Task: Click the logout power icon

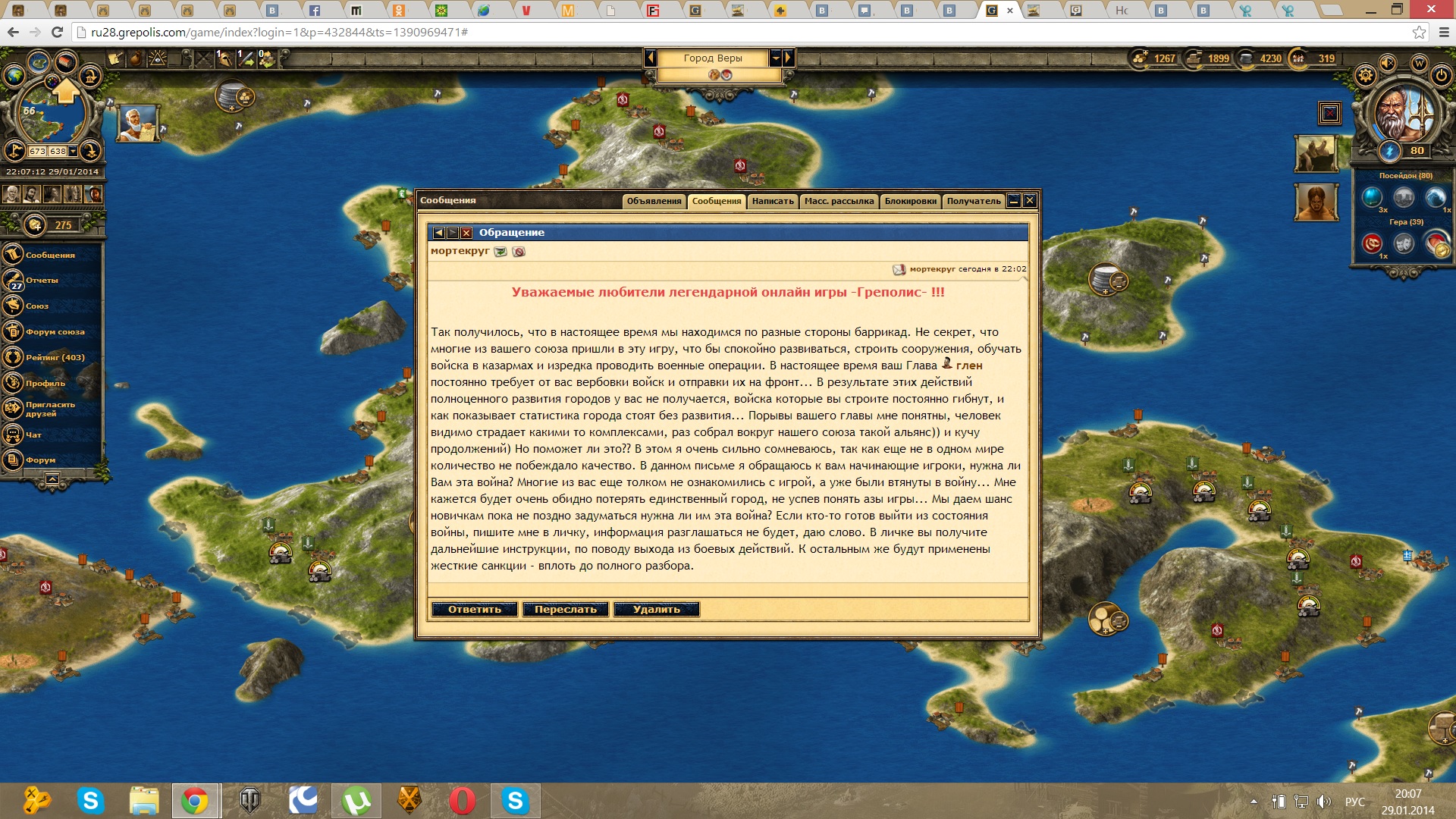Action: pos(1442,75)
